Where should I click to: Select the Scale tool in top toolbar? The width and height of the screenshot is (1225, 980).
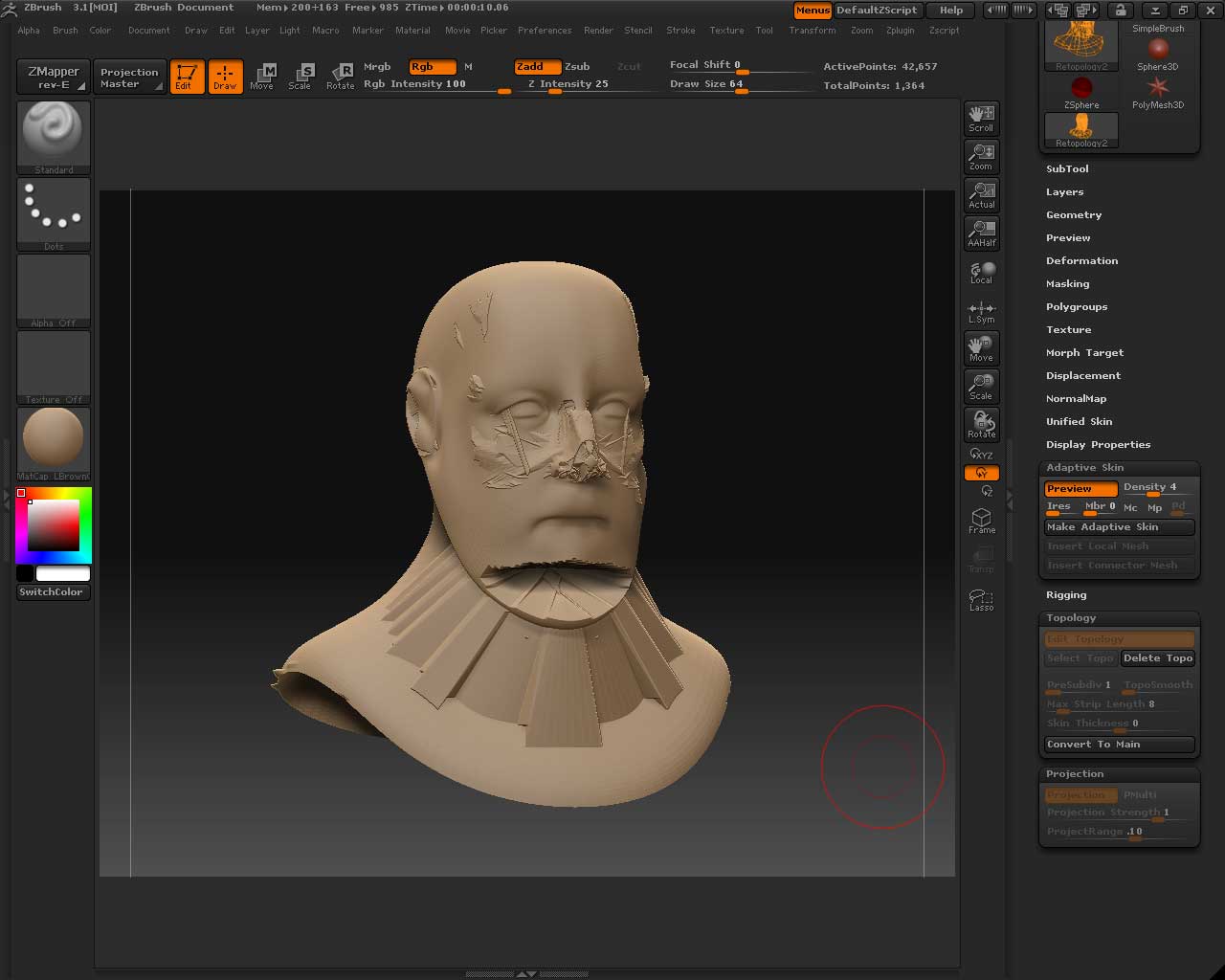(x=300, y=77)
